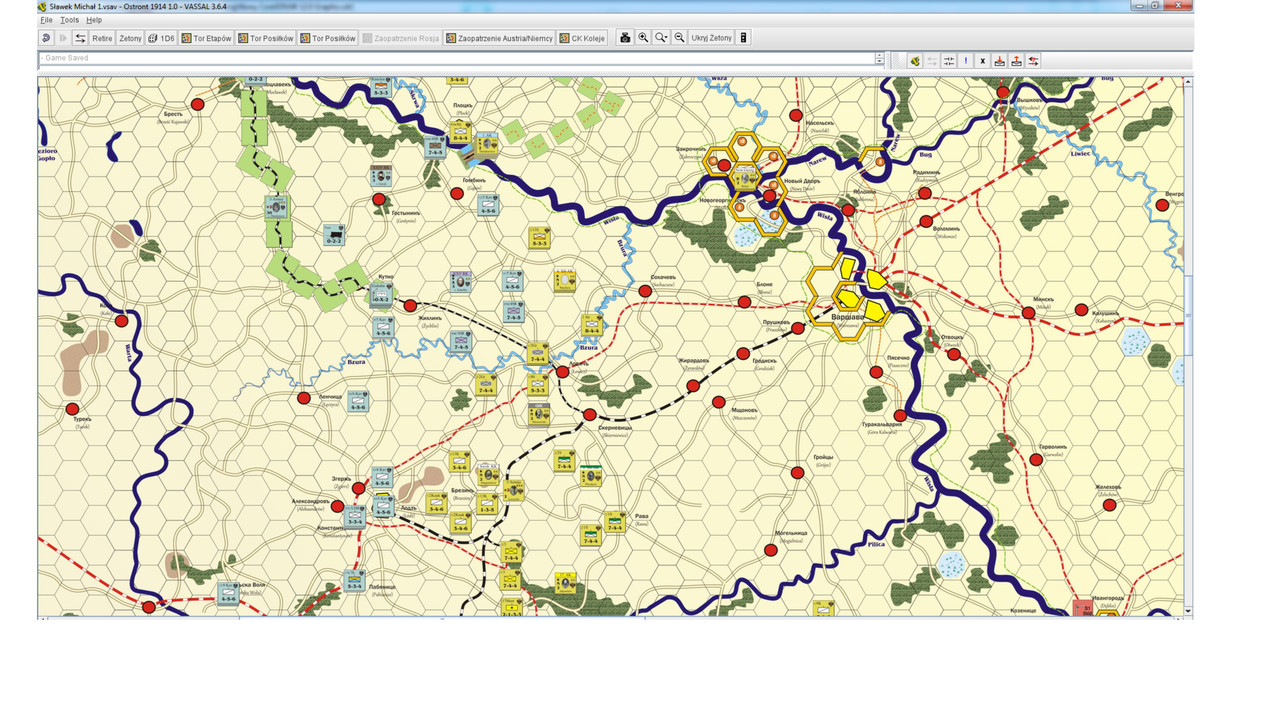Screen dimensions: 1280x711
Task: Click the undo last move icon
Action: click(46, 38)
